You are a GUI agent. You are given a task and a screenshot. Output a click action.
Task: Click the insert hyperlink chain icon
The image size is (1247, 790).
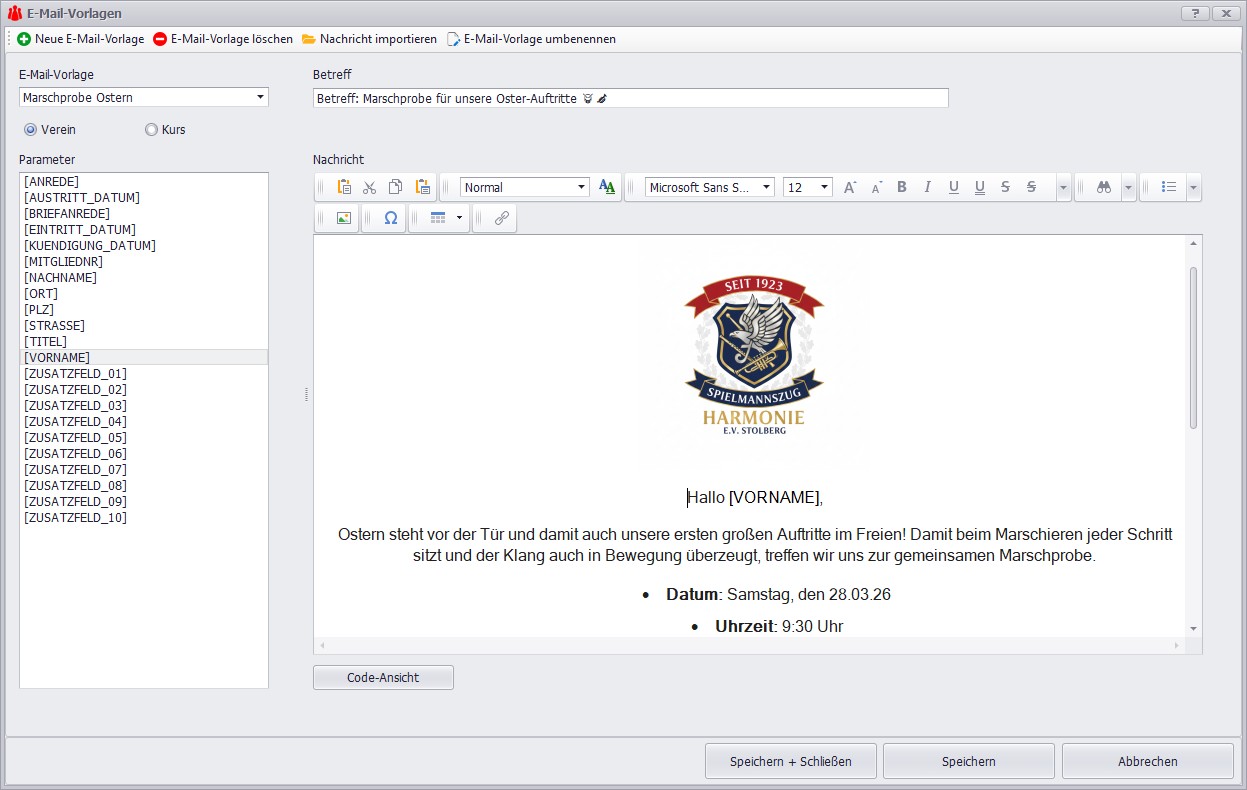click(x=501, y=218)
